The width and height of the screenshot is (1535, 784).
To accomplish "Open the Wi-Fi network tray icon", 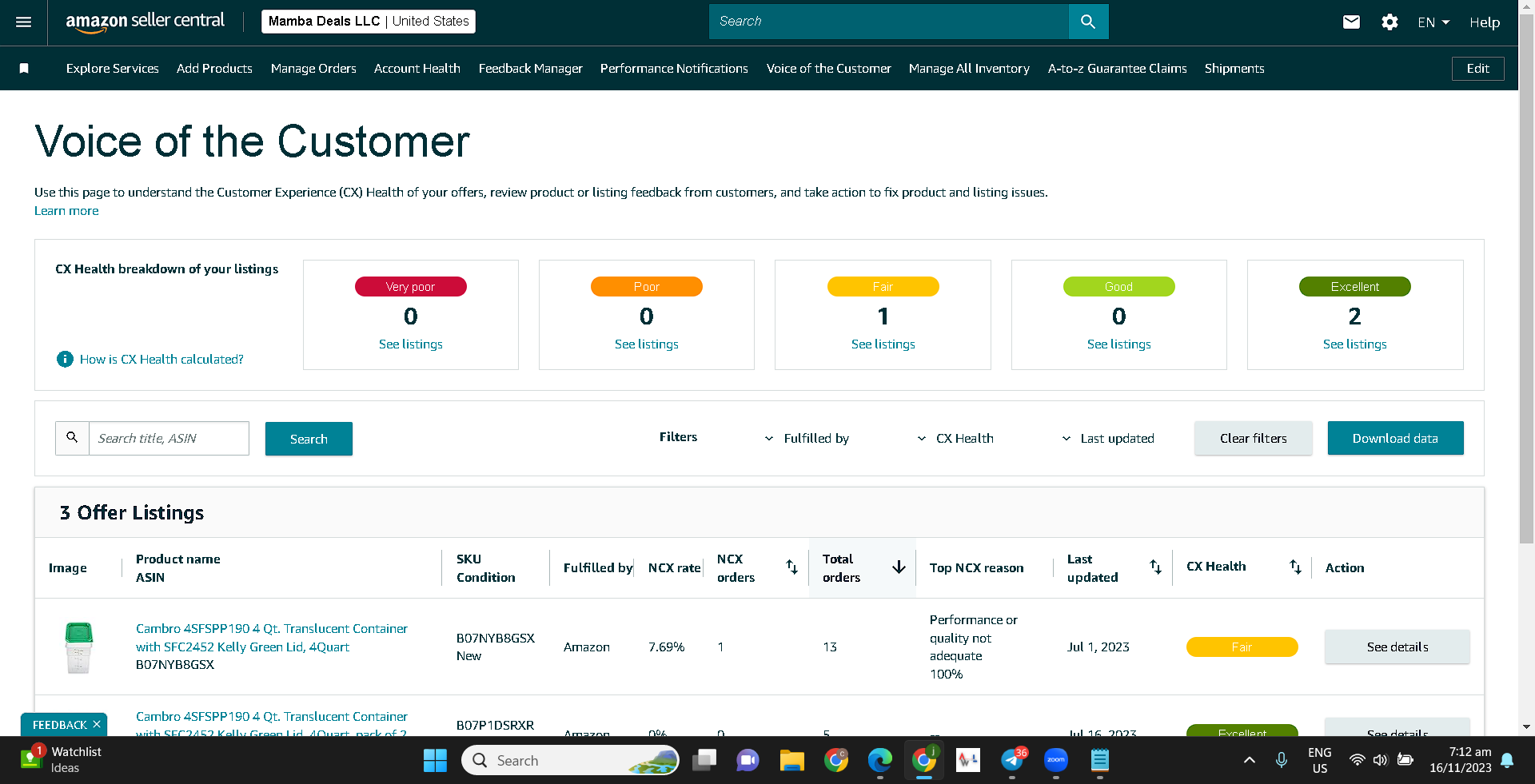I will (x=1357, y=760).
